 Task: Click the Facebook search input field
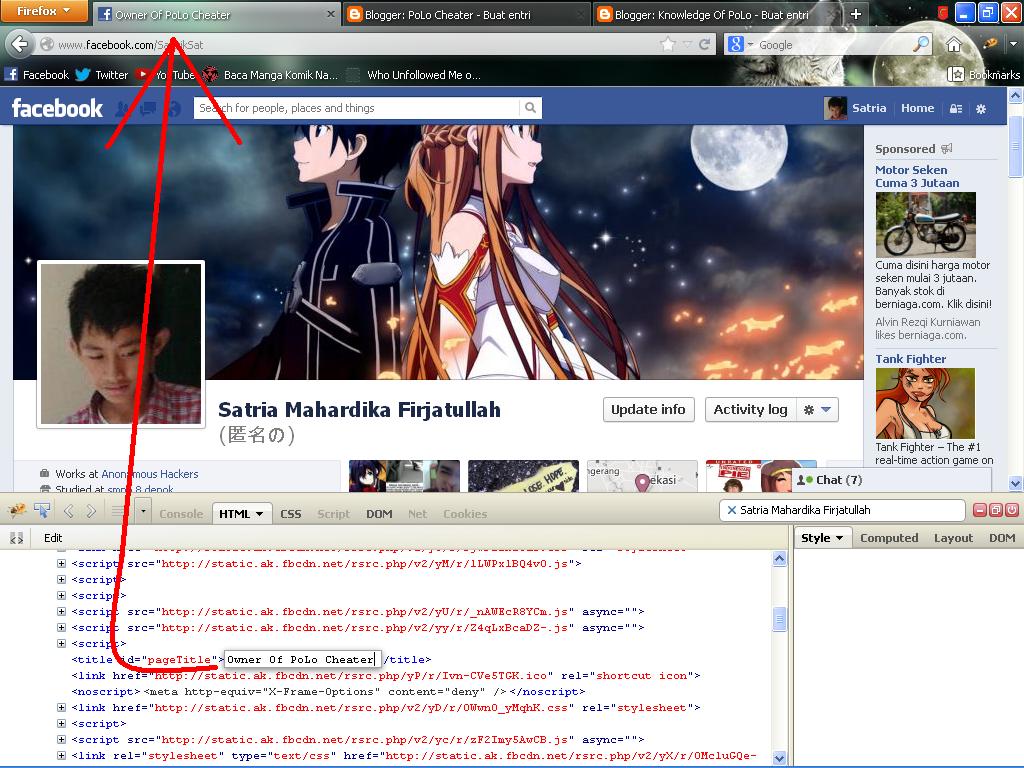[357, 108]
